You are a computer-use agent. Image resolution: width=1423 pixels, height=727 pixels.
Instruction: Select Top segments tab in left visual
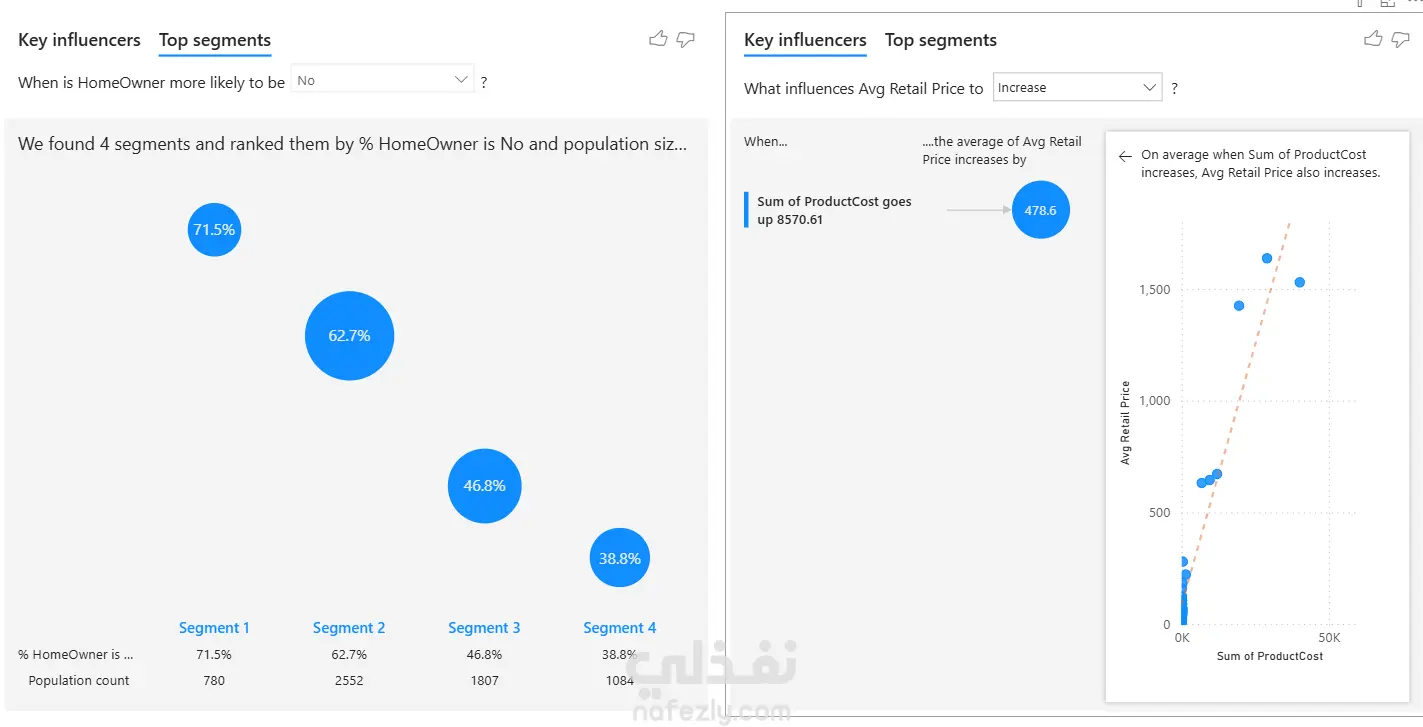click(215, 40)
